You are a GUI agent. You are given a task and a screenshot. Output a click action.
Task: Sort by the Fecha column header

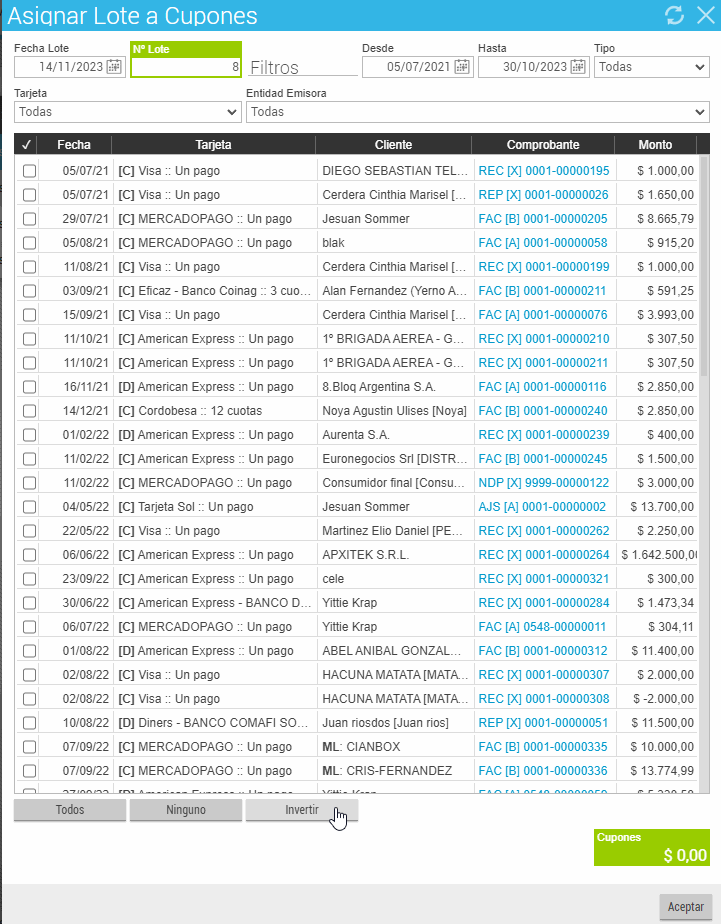coord(74,144)
